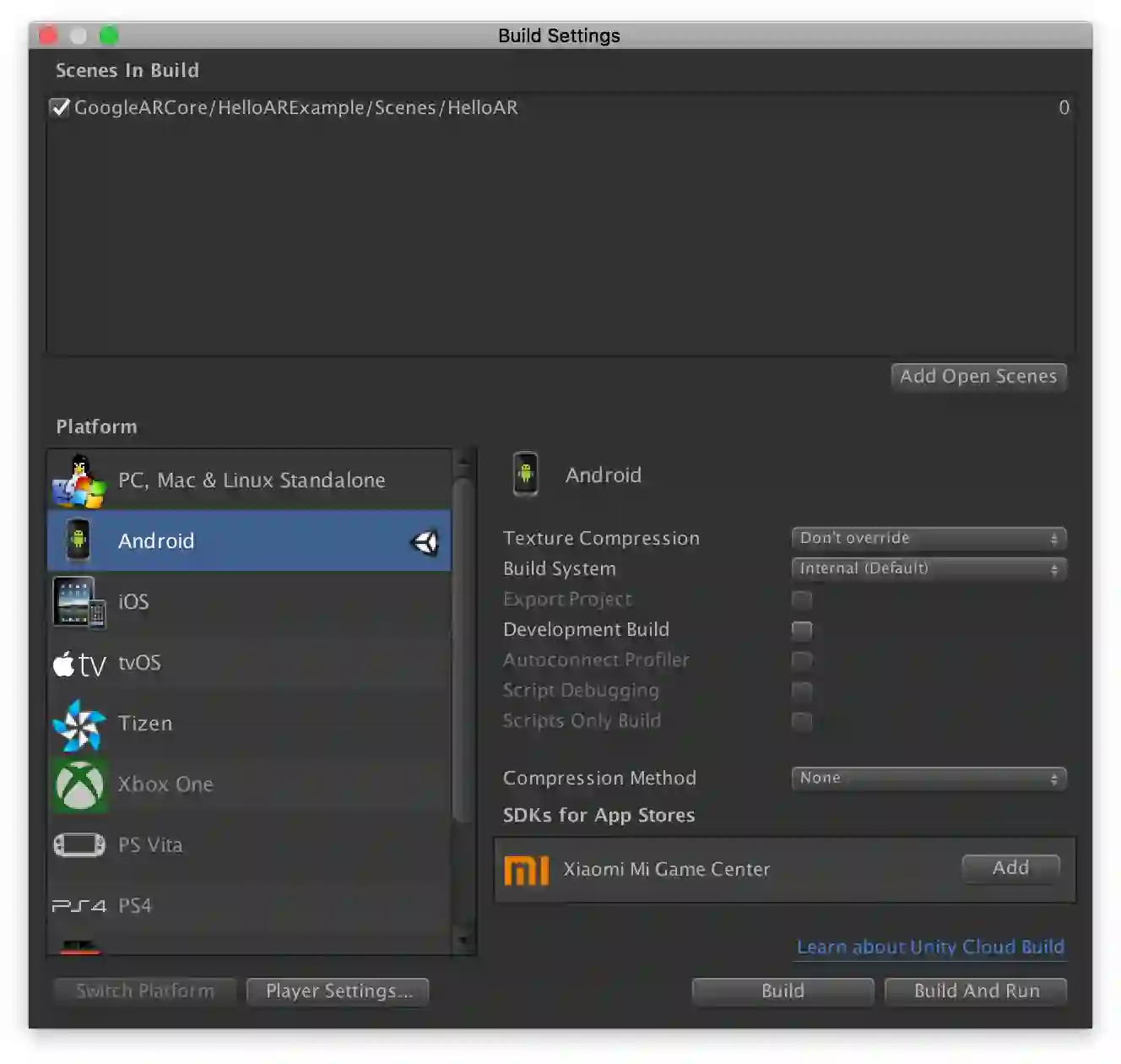Click the scene index number 0

pos(1064,107)
